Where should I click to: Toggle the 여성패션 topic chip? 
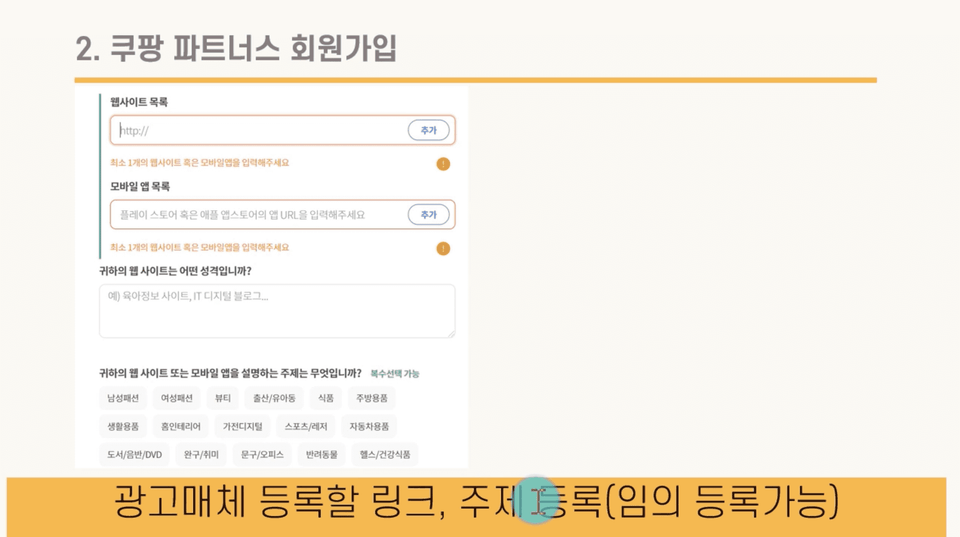click(177, 398)
